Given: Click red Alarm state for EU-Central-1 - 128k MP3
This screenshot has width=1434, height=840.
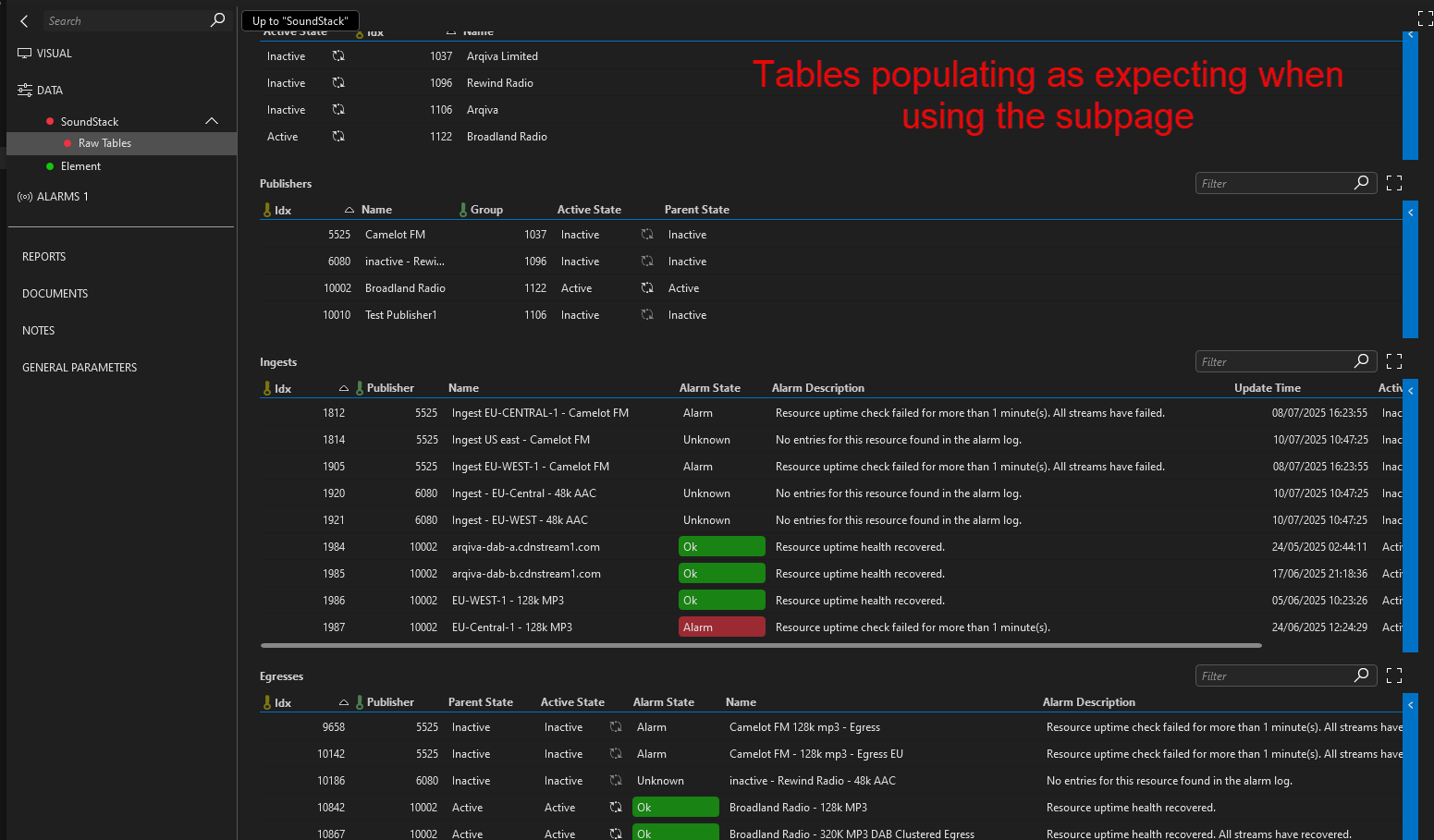Looking at the screenshot, I should tap(722, 627).
